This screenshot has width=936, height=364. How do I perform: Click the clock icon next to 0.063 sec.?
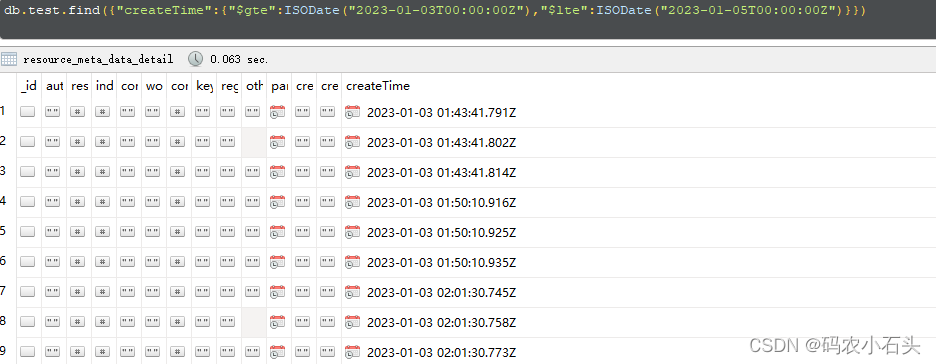click(x=195, y=58)
